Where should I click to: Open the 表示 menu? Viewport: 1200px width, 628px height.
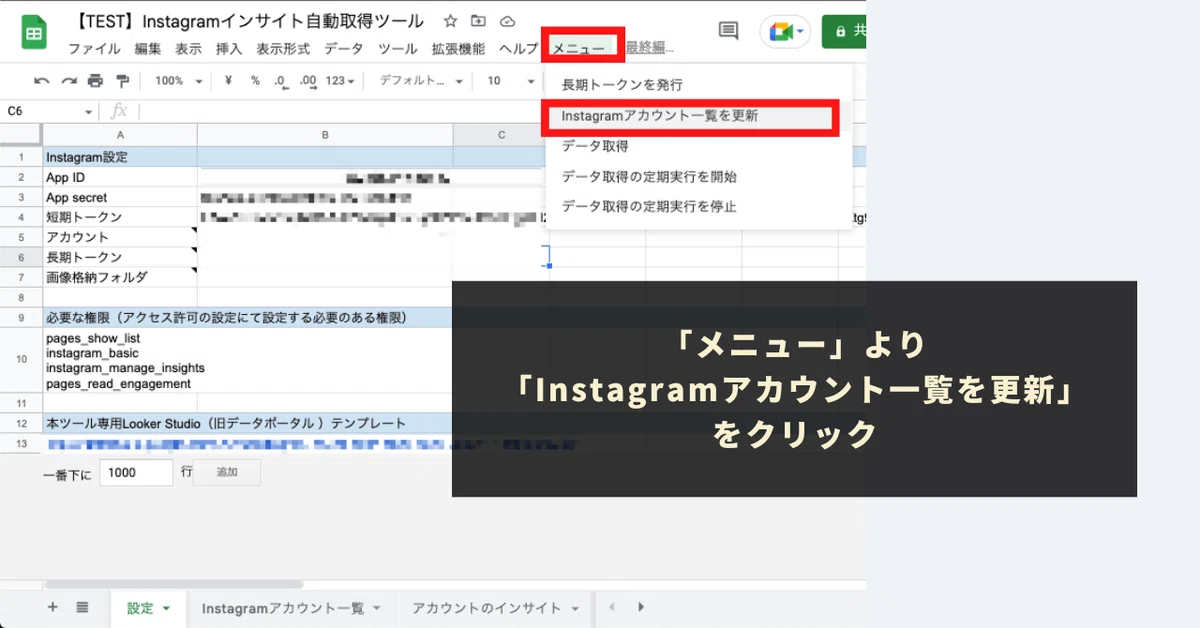coord(188,49)
